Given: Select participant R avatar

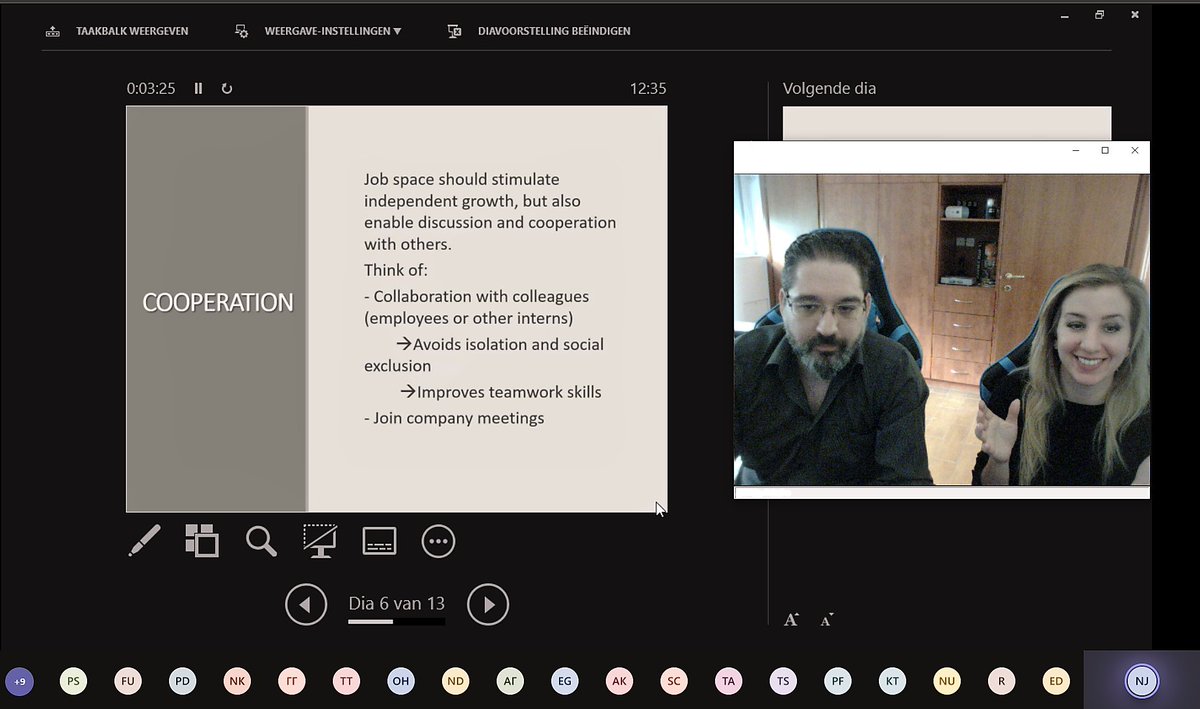Looking at the screenshot, I should (x=1001, y=682).
